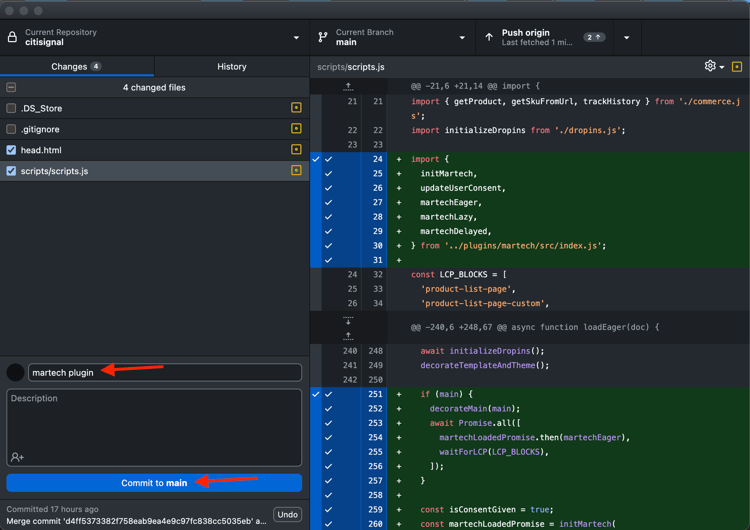Click the commit summary input field
750x530 pixels.
tap(165, 373)
